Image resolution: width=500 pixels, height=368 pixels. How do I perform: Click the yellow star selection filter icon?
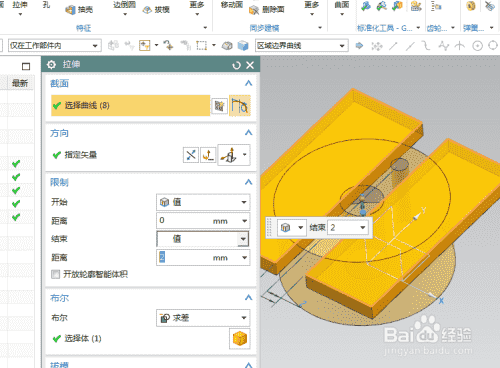[145, 46]
